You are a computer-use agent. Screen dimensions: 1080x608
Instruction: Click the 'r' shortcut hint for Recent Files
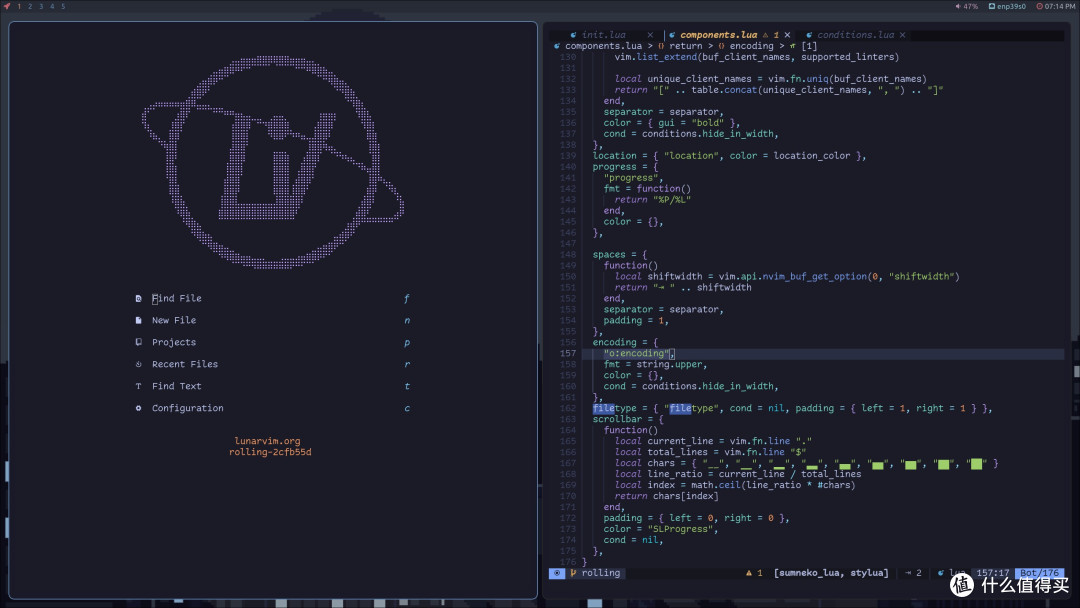[407, 364]
